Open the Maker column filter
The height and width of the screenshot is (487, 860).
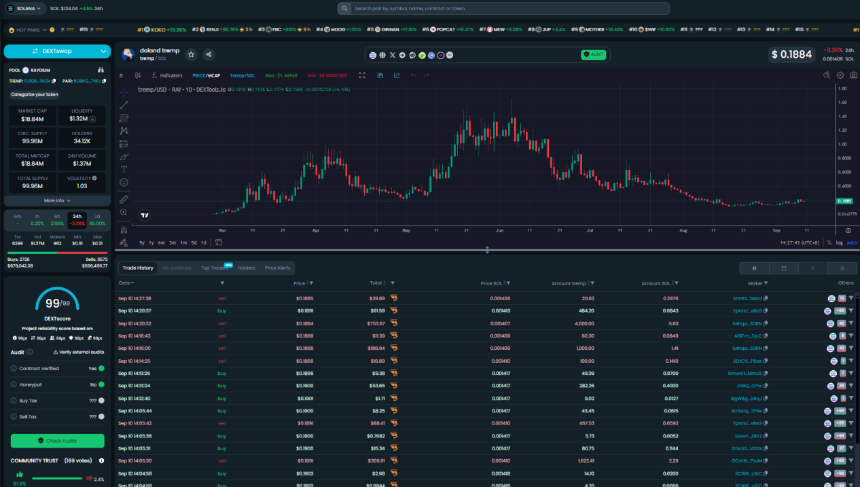coord(766,284)
